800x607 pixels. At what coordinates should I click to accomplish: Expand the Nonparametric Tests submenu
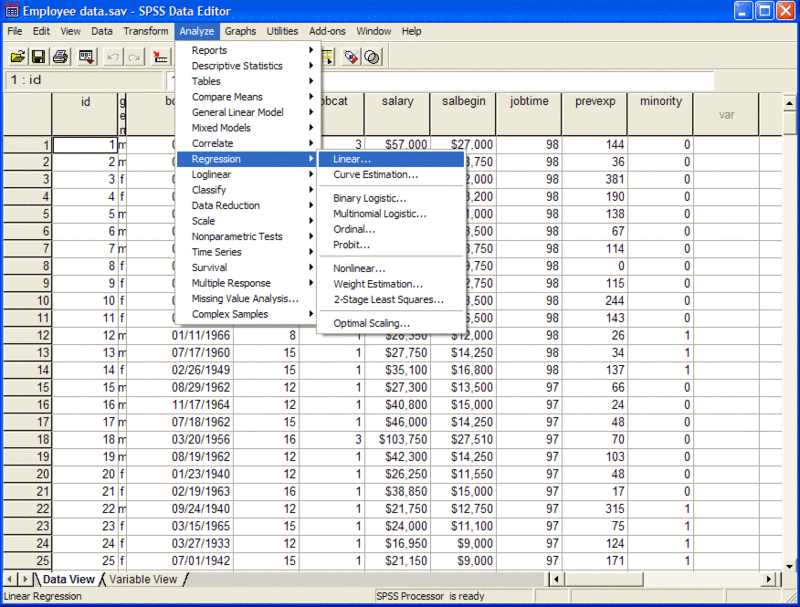(237, 236)
